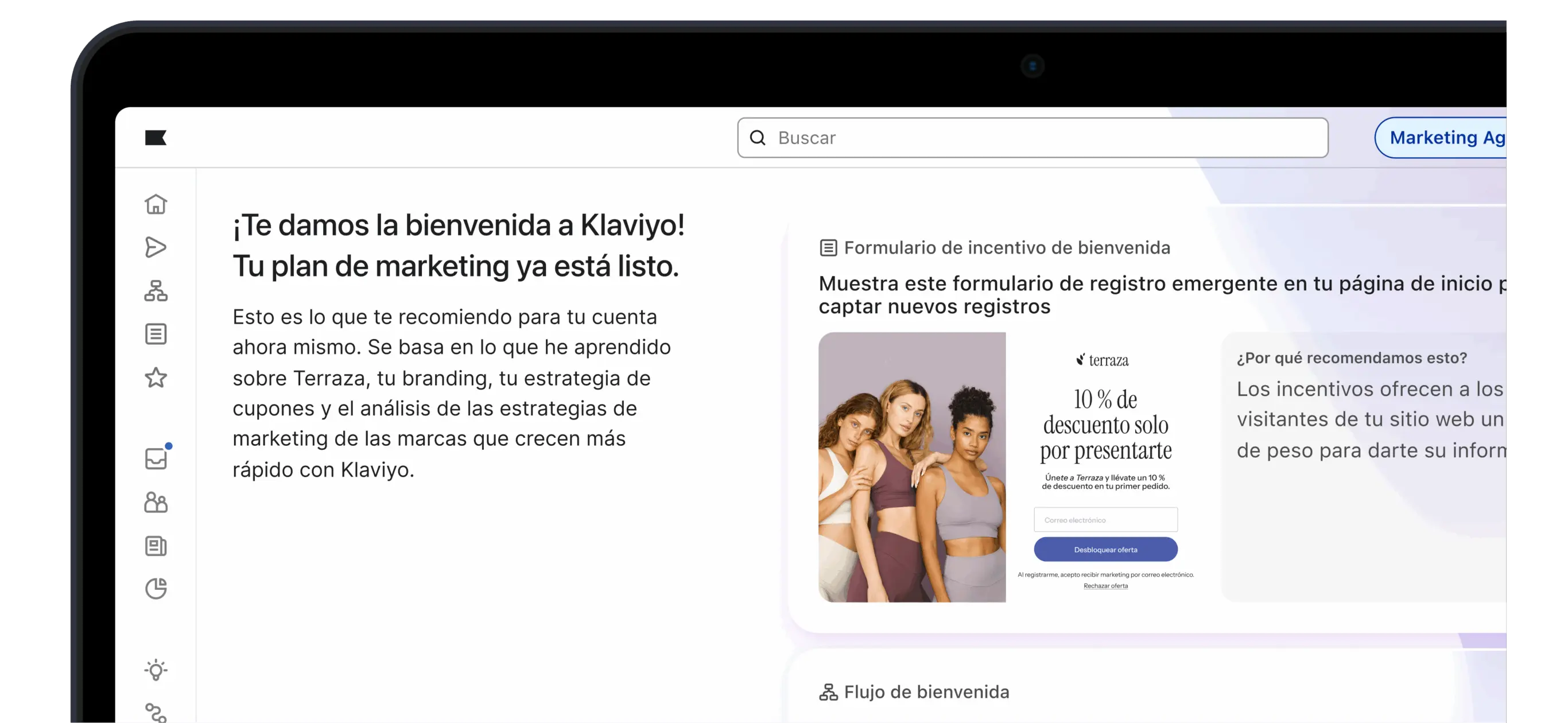Viewport: 1568px width, 723px height.
Task: Click 'Formulario de incentivo de bienvenida' label
Action: (1007, 248)
